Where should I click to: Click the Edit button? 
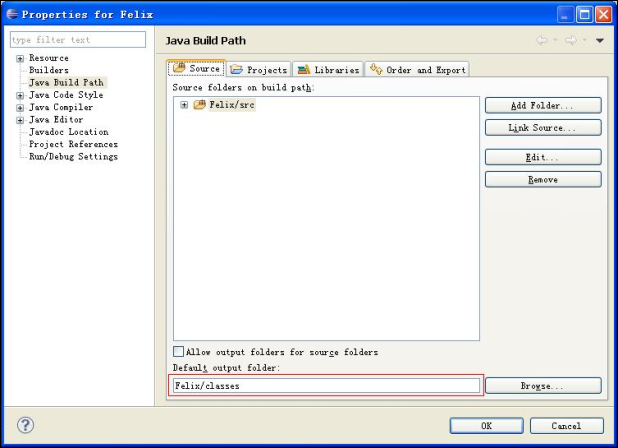543,157
